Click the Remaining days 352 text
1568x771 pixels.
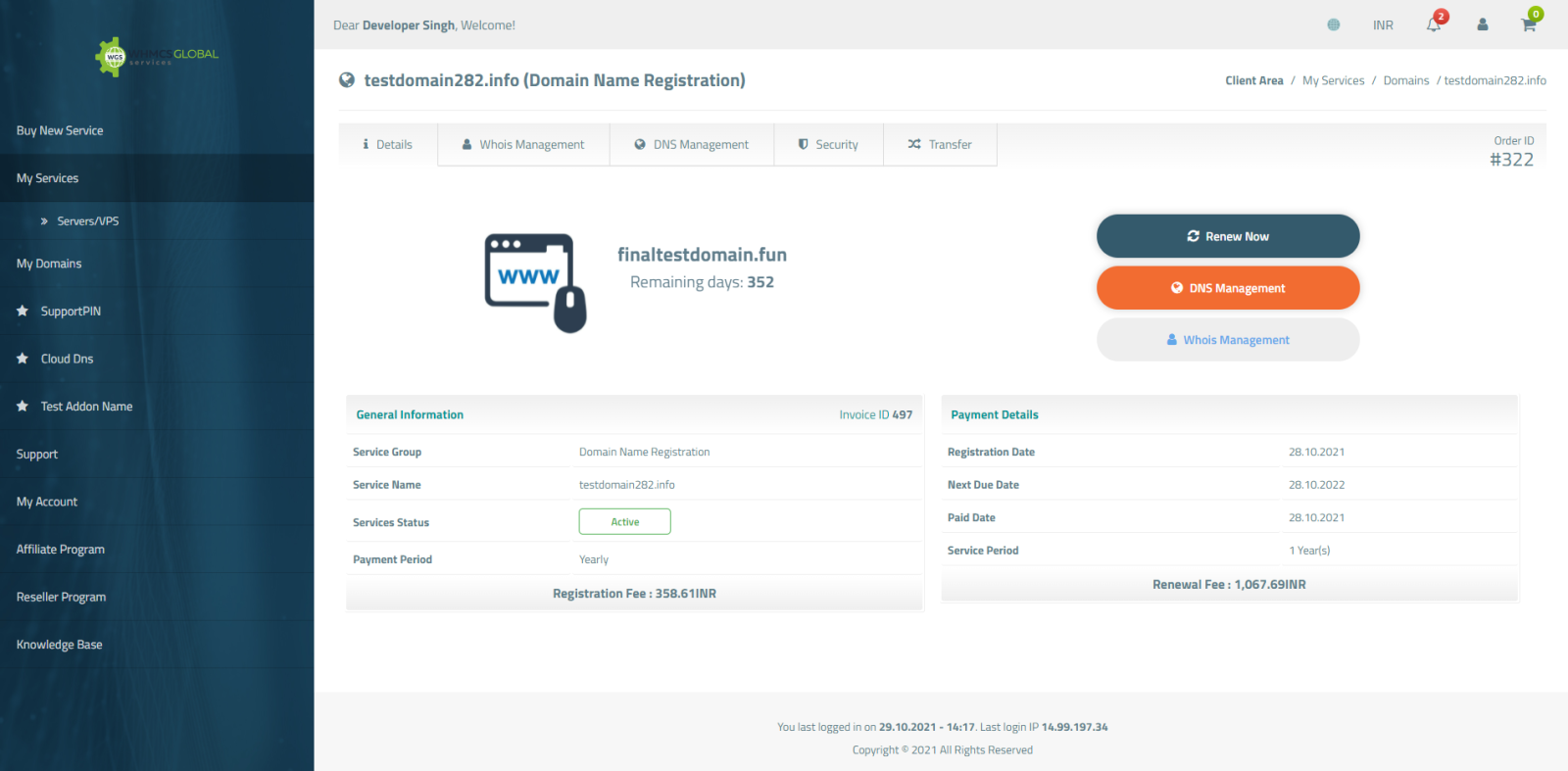click(x=702, y=282)
